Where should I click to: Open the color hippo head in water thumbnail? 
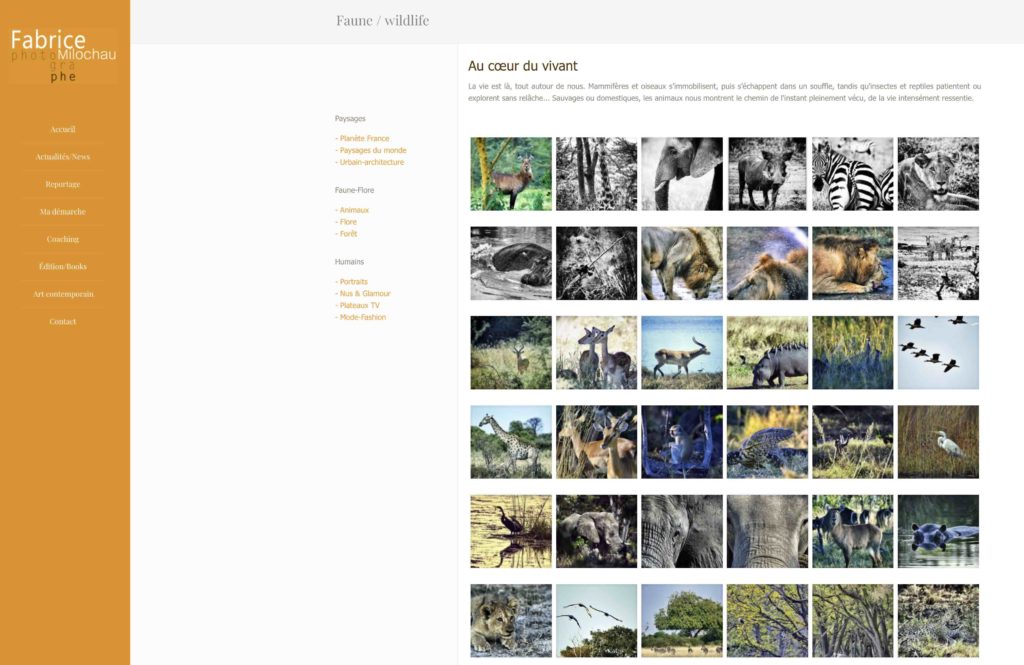tap(938, 531)
